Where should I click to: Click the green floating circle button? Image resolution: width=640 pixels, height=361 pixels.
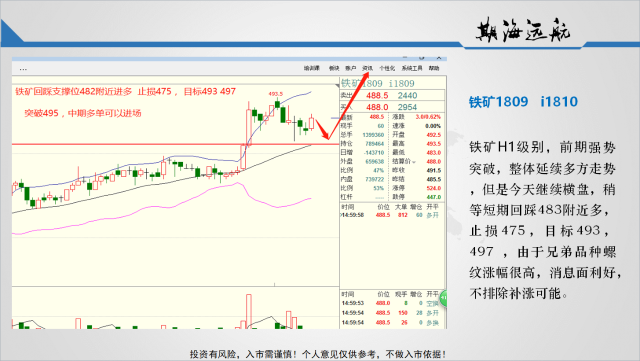(443, 299)
